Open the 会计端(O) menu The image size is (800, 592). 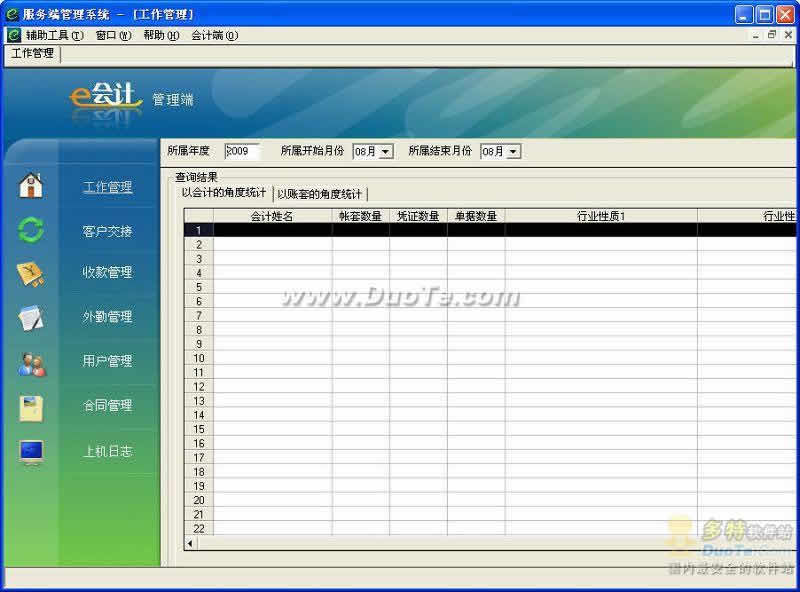coord(215,35)
